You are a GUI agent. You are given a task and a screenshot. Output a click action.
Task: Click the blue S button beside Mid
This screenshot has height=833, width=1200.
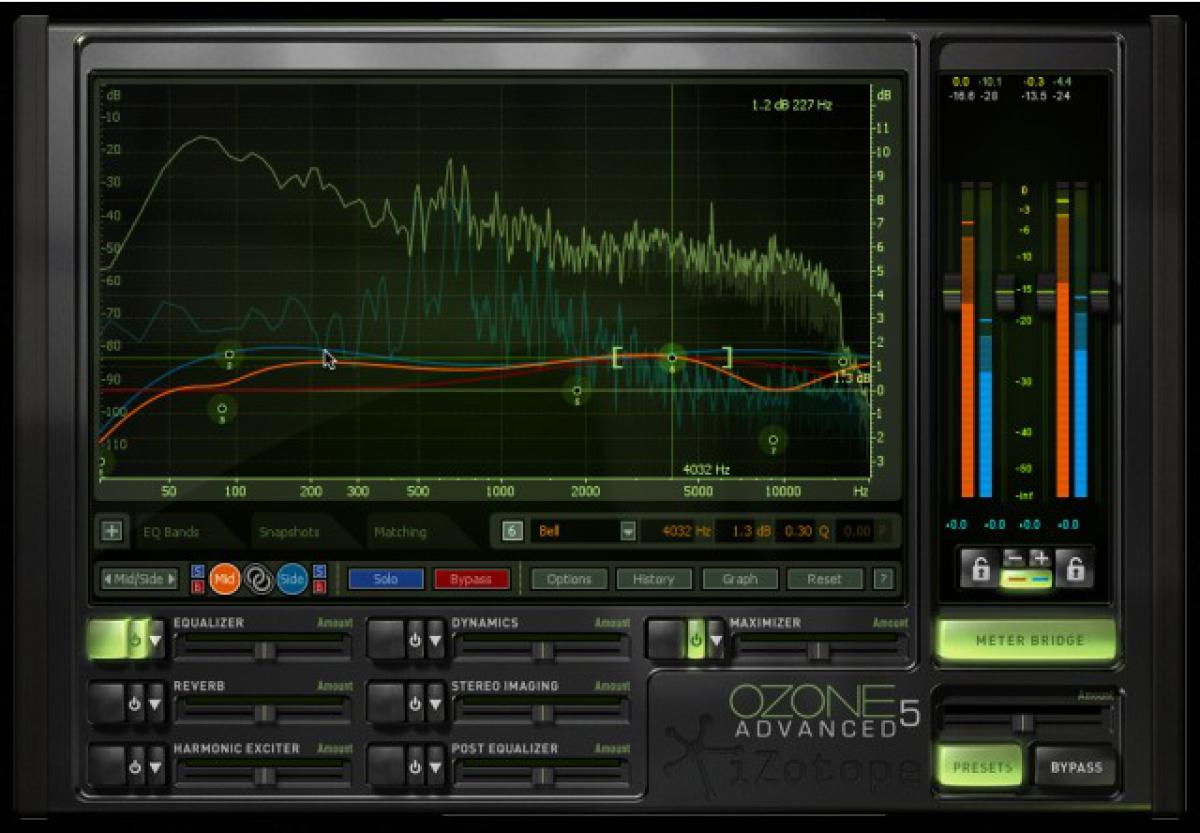[x=197, y=572]
